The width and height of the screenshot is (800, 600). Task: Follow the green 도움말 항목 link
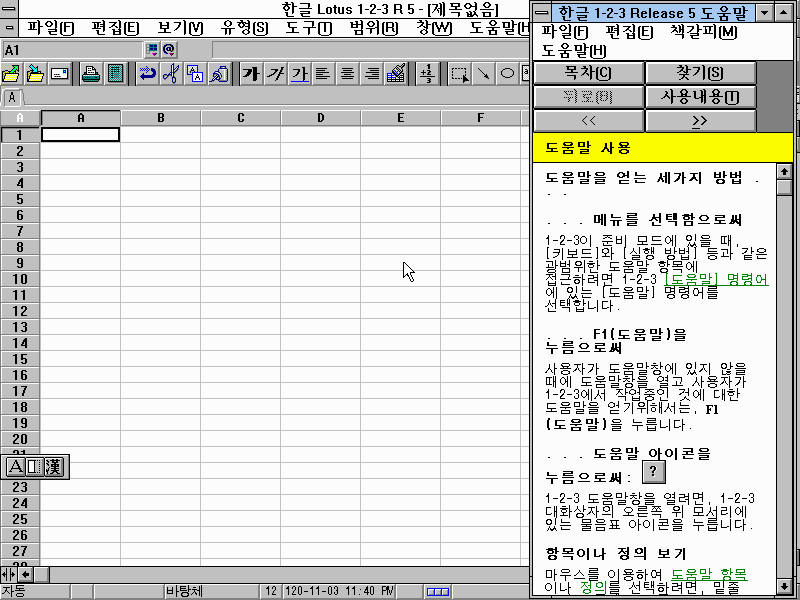tap(709, 574)
